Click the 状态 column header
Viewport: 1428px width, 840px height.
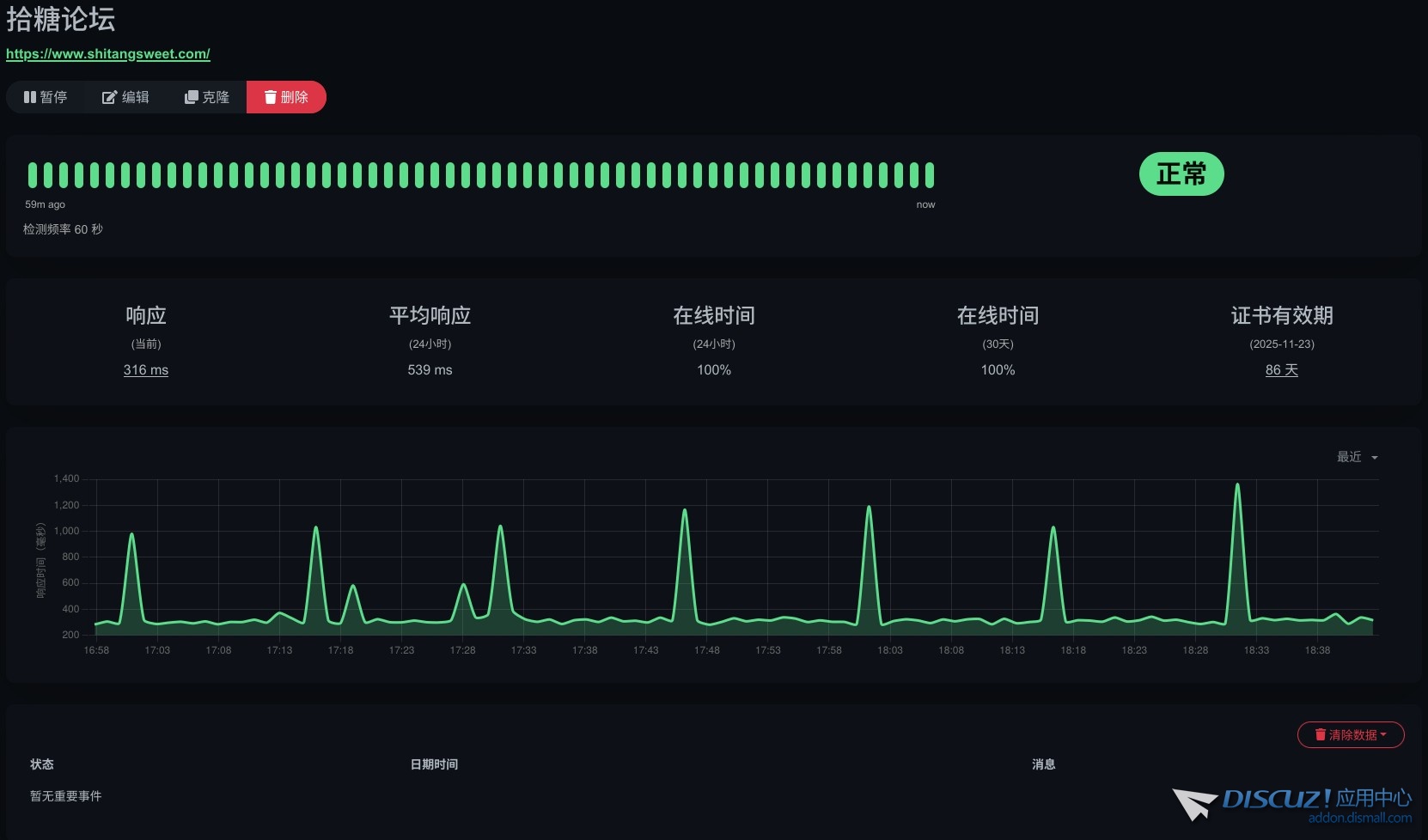[42, 764]
